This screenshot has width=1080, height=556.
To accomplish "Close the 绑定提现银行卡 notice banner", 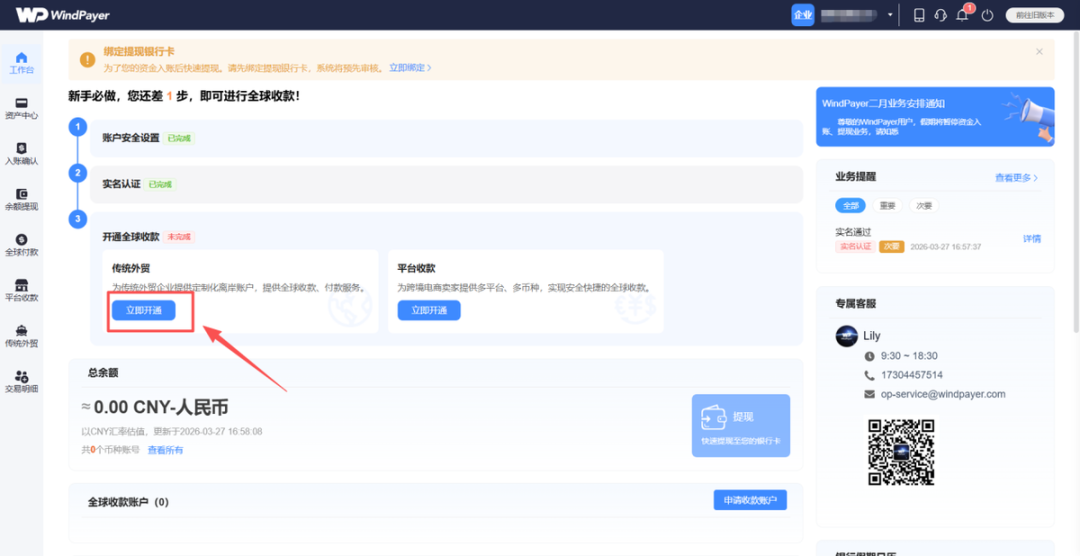I will tap(1039, 52).
